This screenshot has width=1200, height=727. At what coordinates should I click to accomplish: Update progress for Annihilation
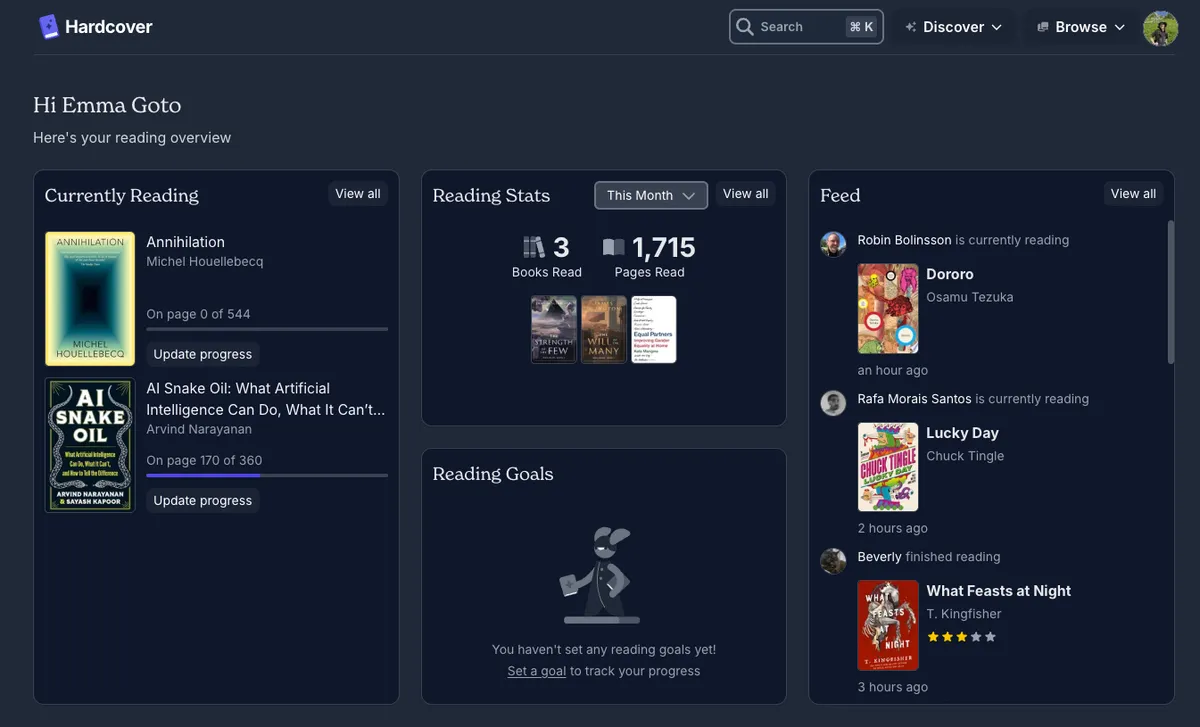tap(203, 354)
